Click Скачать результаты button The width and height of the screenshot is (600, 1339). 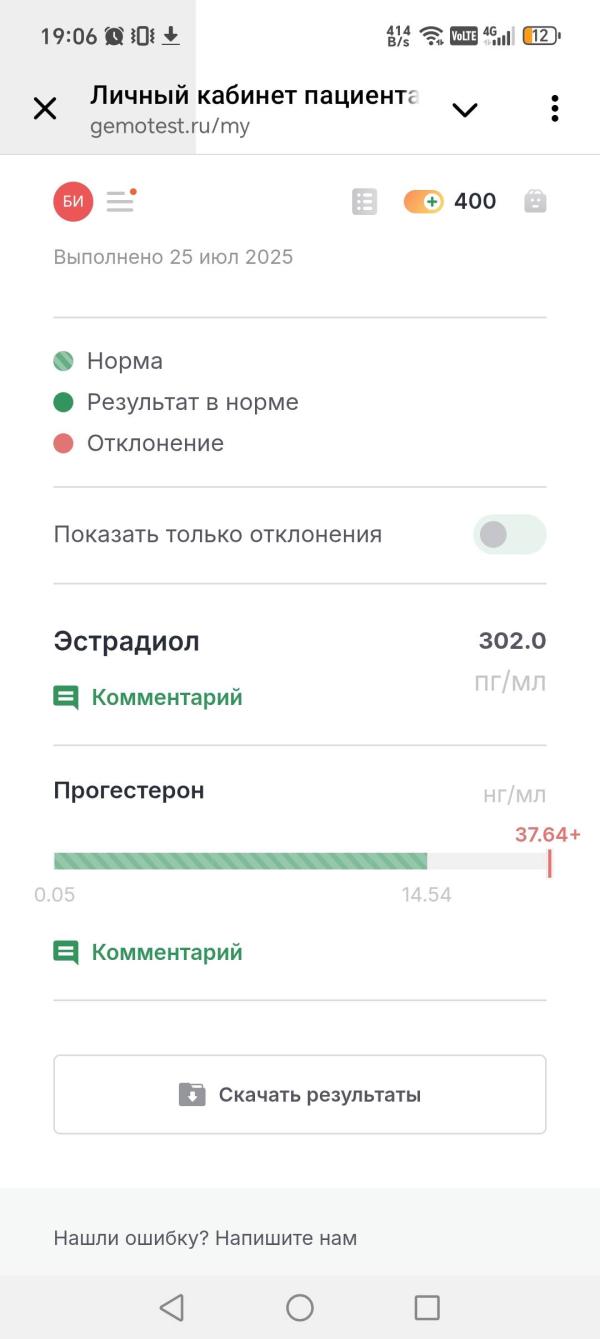click(x=300, y=1094)
